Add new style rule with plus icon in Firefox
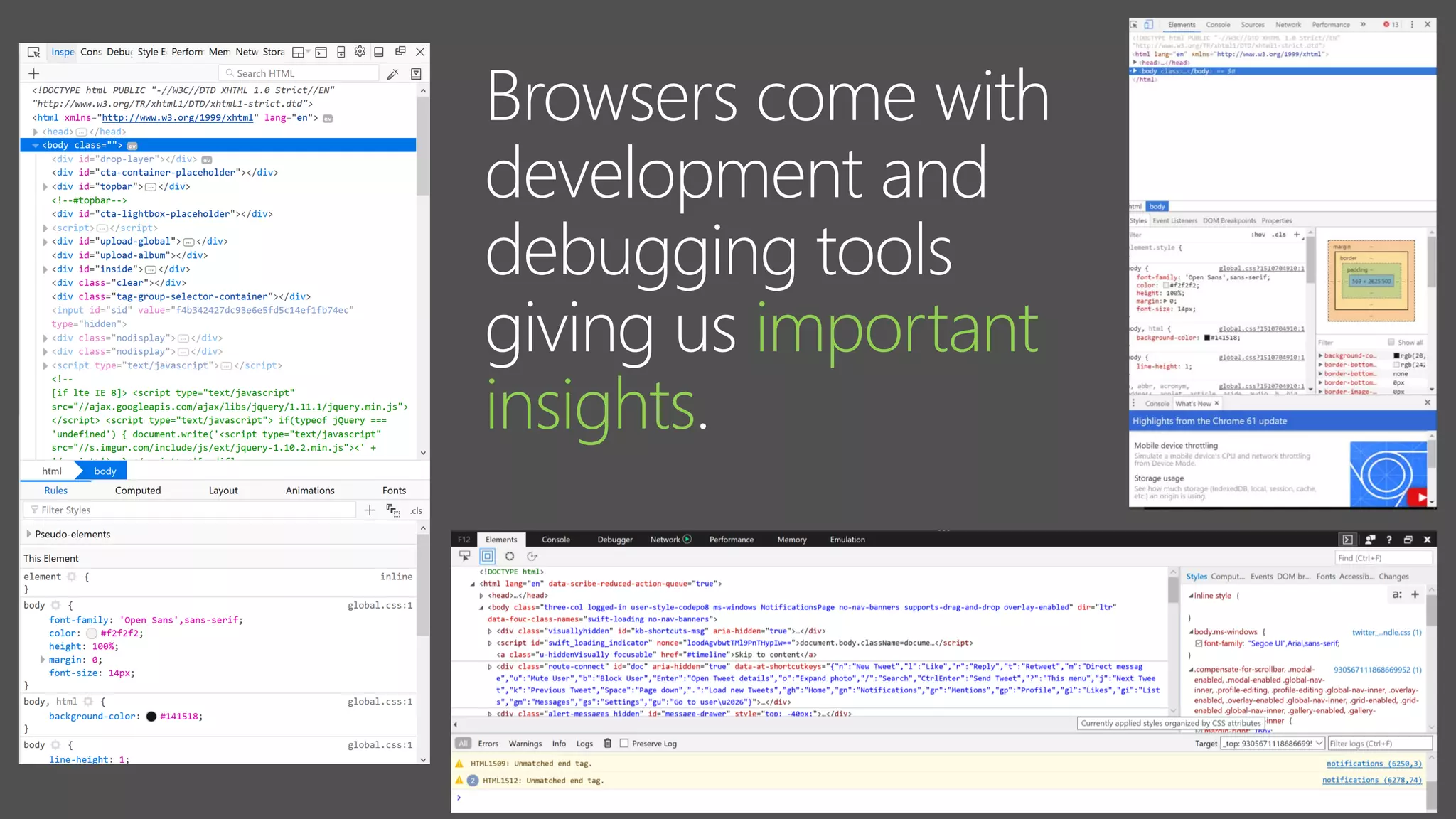This screenshot has height=819, width=1456. coord(370,510)
